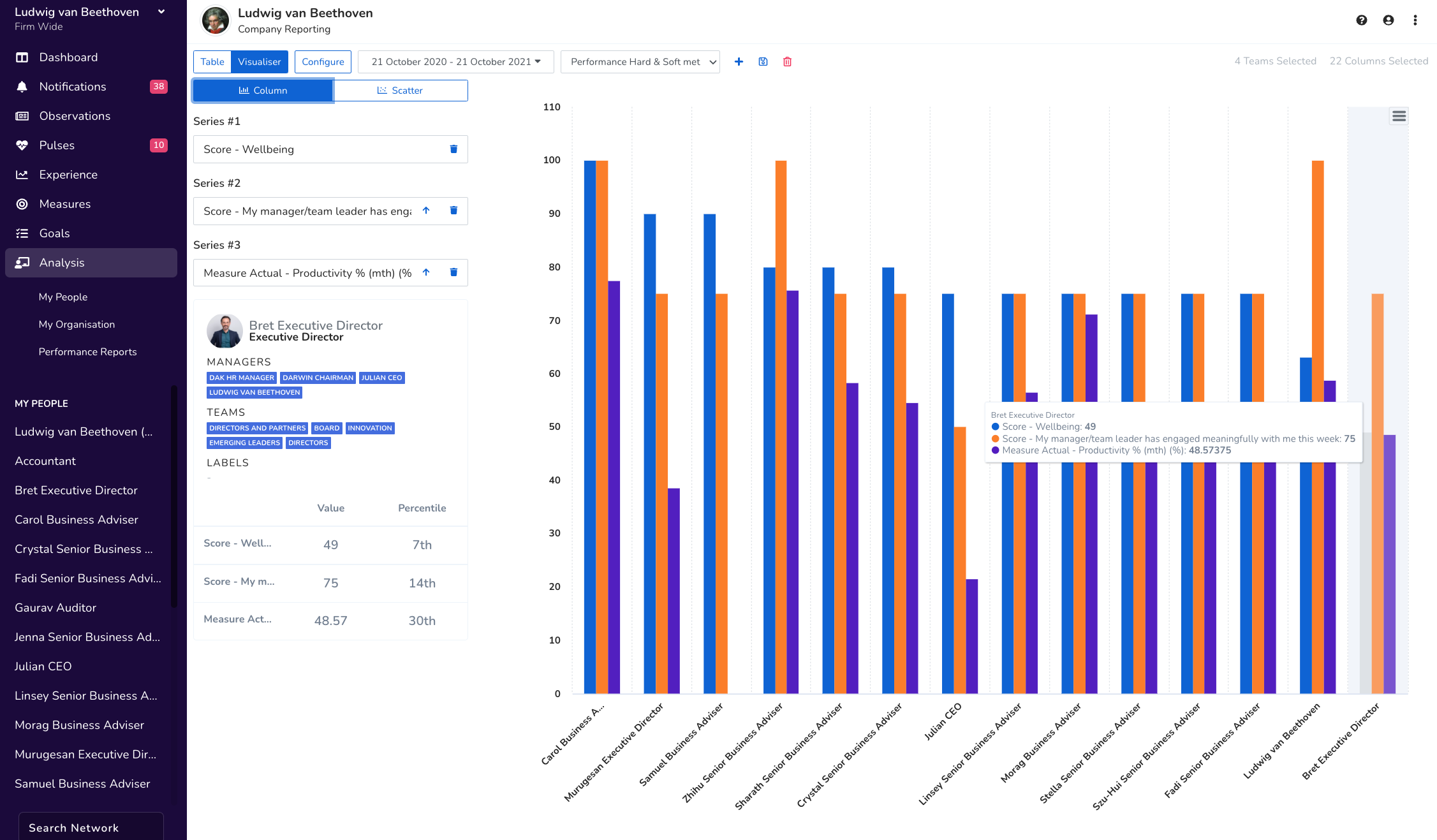Open the chart hamburger context menu
The image size is (1437, 840).
point(1399,116)
